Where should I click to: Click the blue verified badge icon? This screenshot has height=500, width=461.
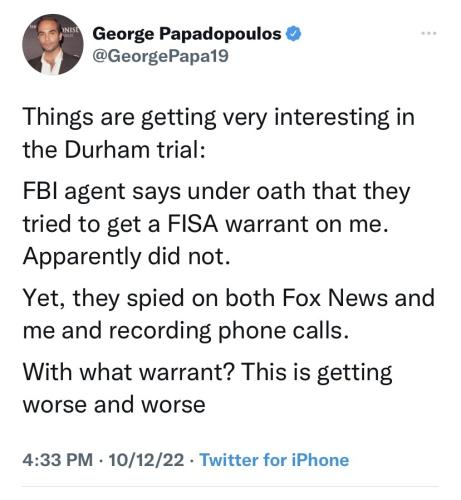[294, 34]
